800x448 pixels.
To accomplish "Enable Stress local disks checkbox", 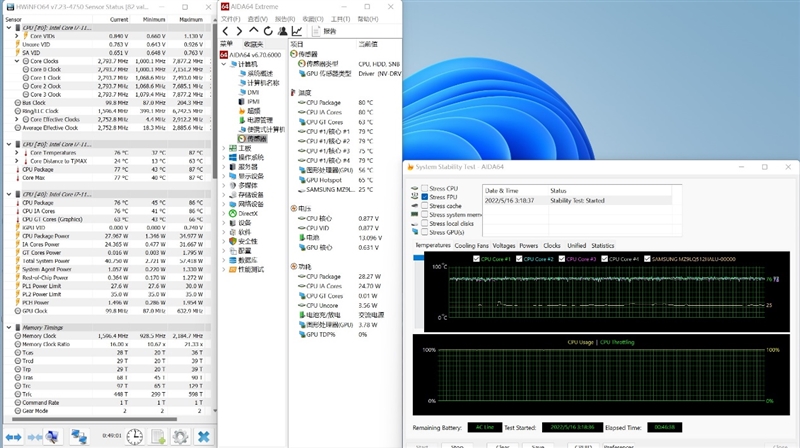I will [x=424, y=223].
